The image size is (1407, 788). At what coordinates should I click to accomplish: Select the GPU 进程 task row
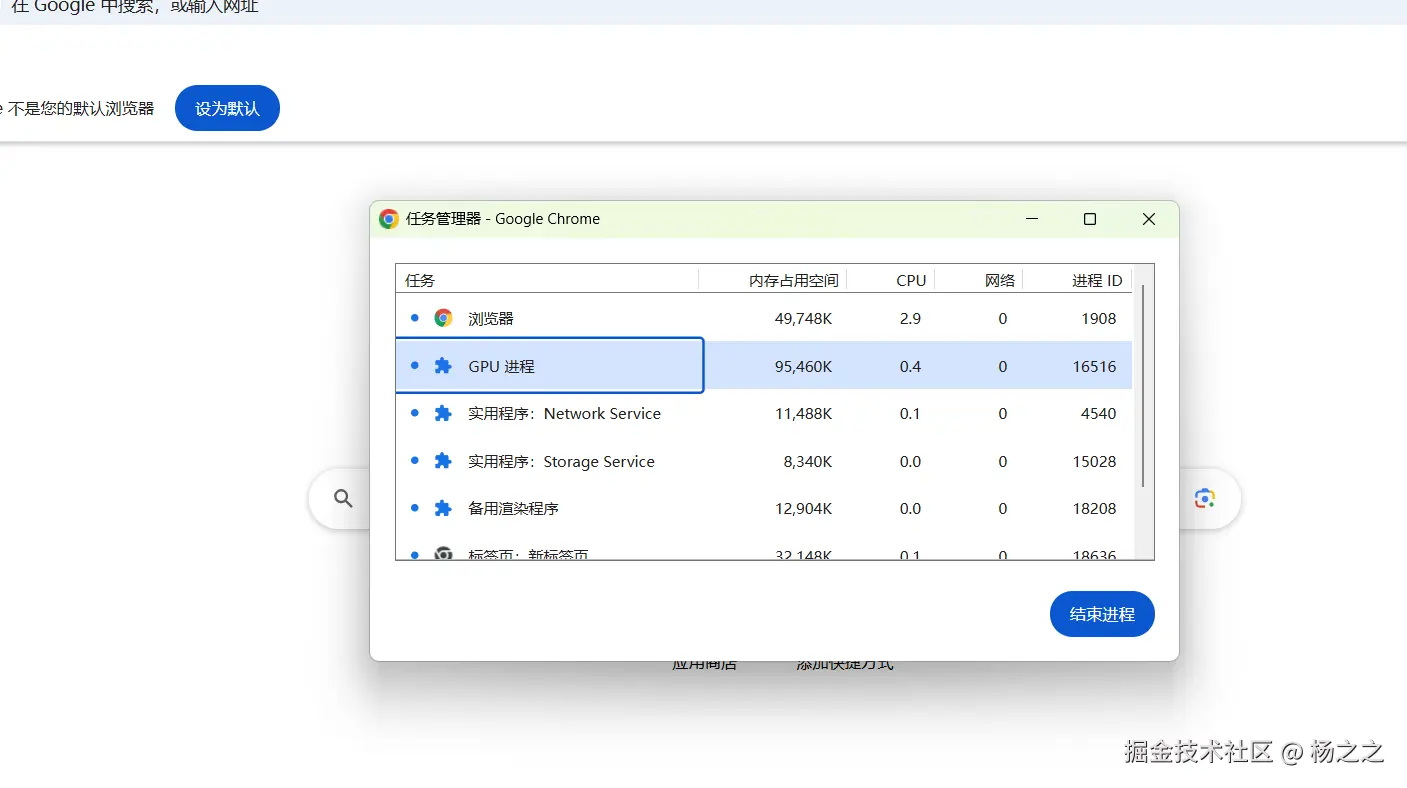point(764,366)
